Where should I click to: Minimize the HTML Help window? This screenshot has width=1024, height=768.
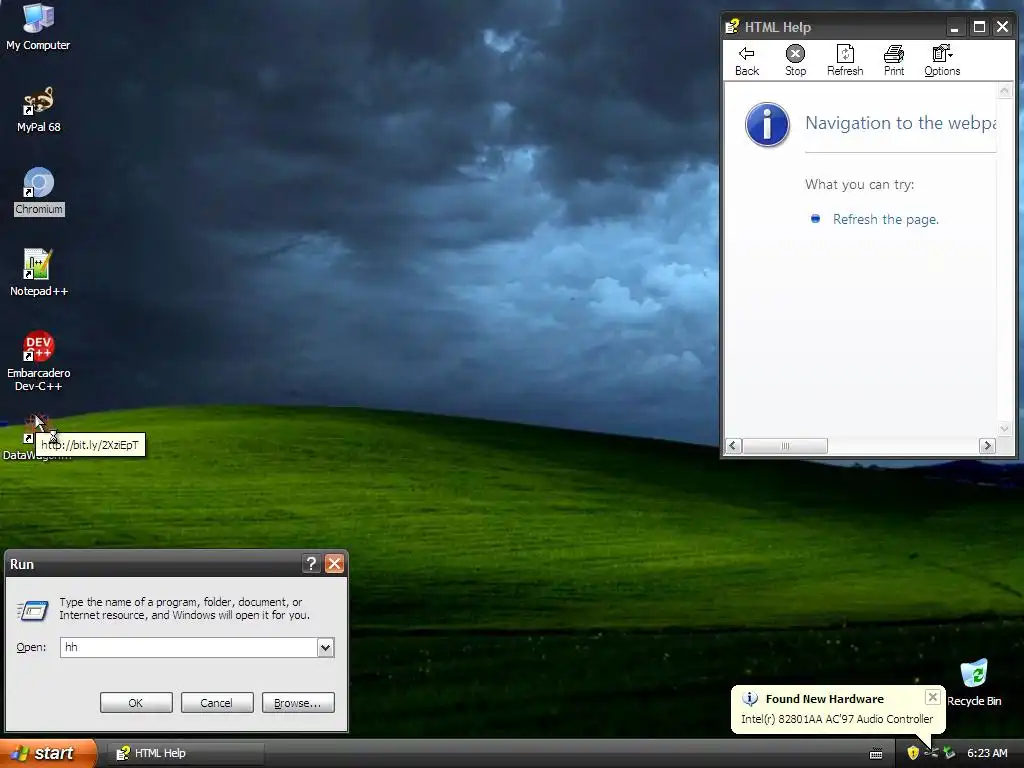pos(955,27)
